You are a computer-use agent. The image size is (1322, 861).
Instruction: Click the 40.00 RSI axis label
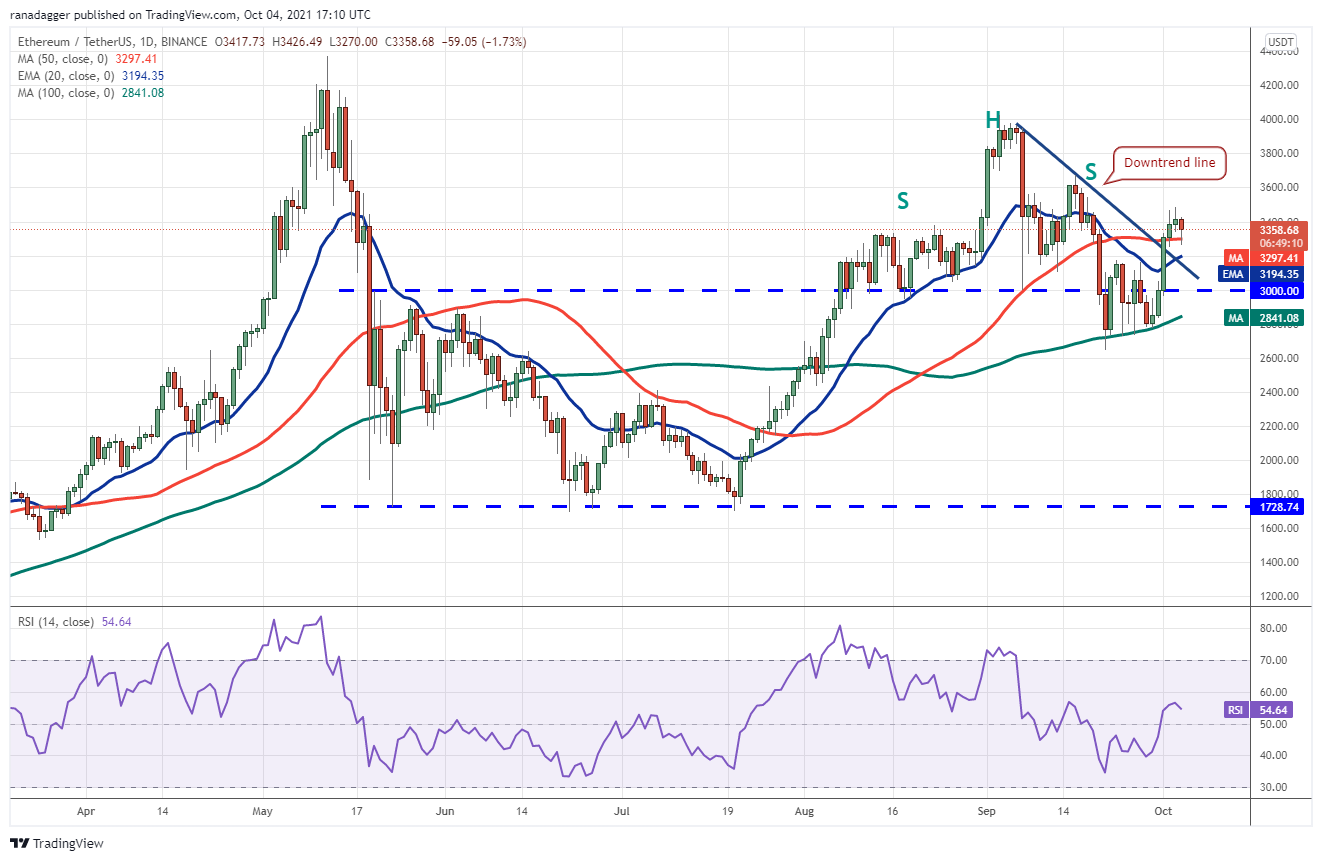1273,755
